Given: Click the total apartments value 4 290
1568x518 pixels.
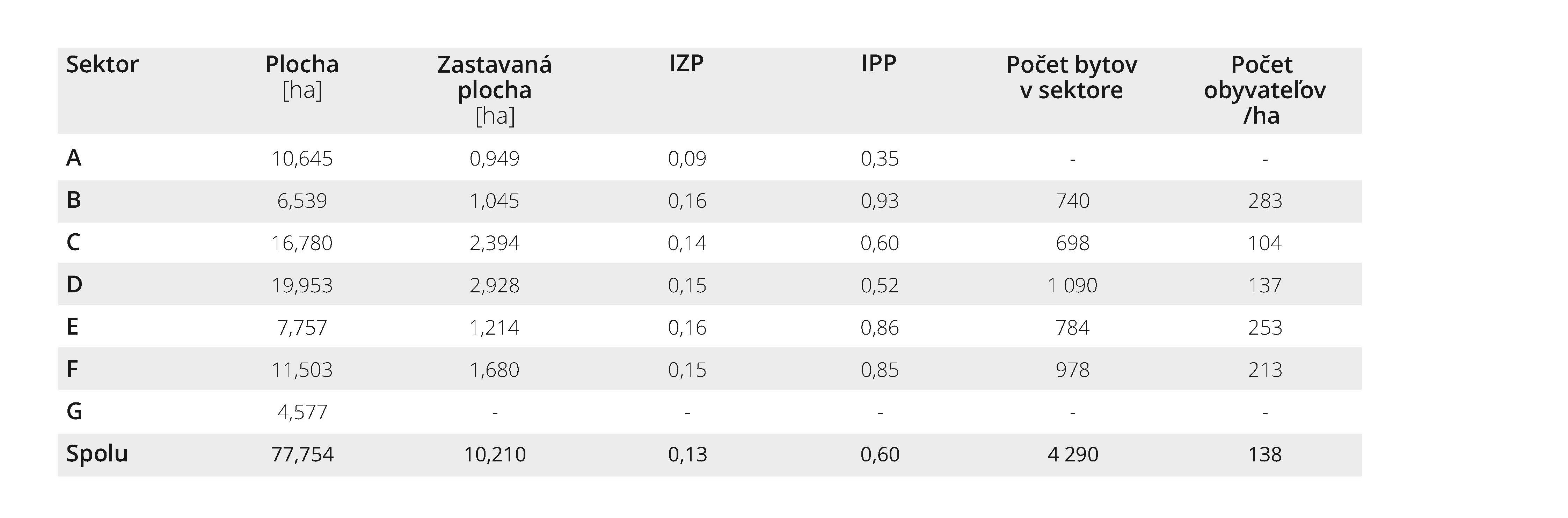Looking at the screenshot, I should click(x=1073, y=455).
